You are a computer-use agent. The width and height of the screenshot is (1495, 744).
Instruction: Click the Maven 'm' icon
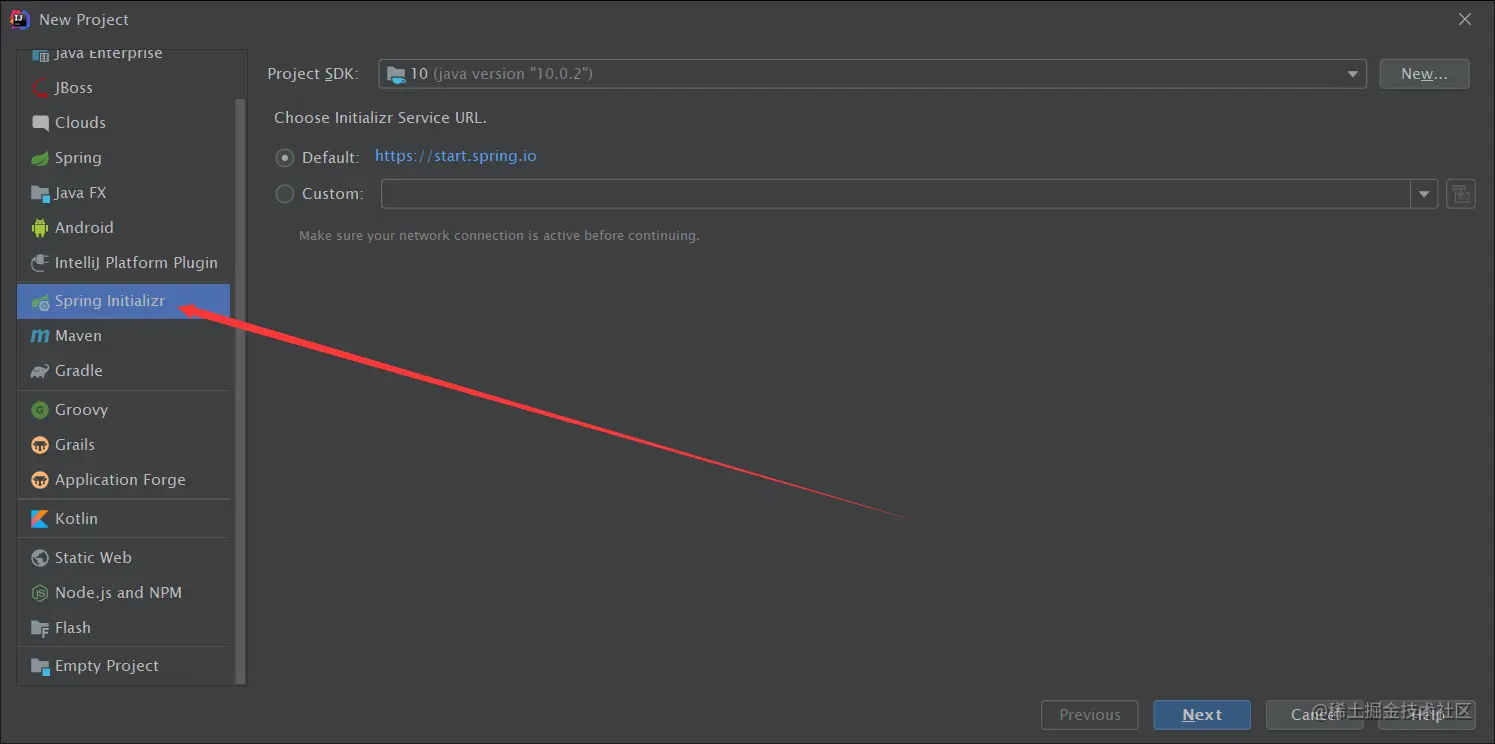(x=40, y=336)
